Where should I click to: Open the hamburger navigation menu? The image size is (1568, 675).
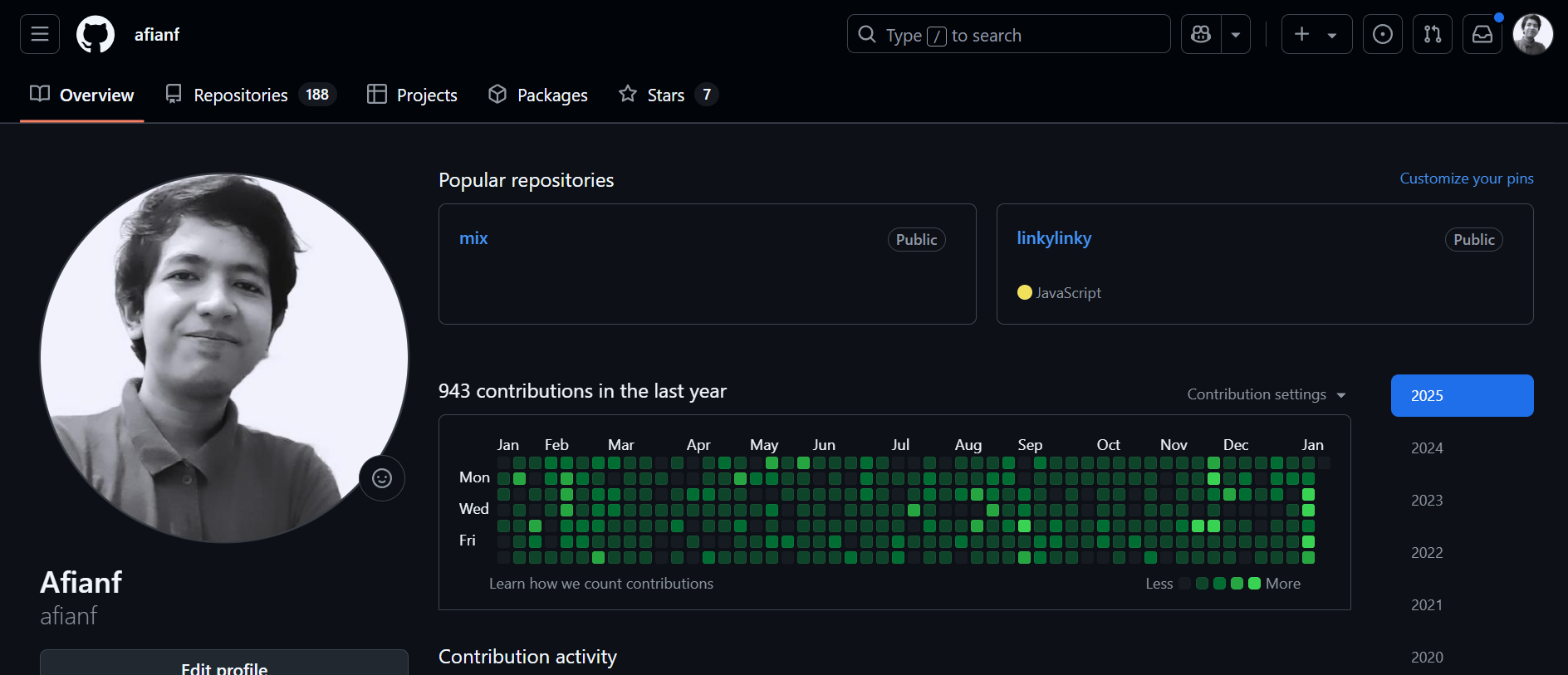click(40, 34)
